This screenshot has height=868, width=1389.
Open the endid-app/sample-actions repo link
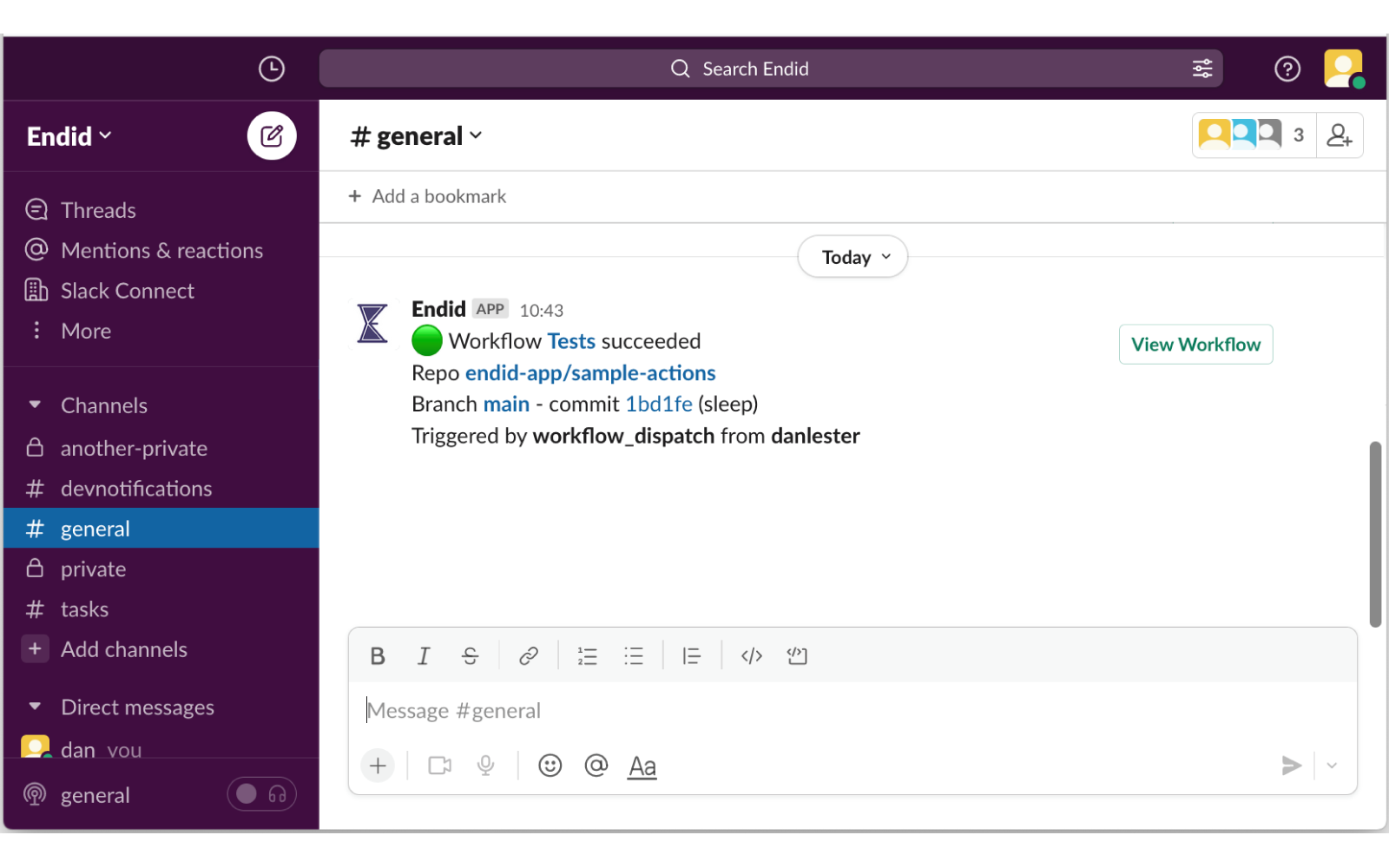[590, 373]
